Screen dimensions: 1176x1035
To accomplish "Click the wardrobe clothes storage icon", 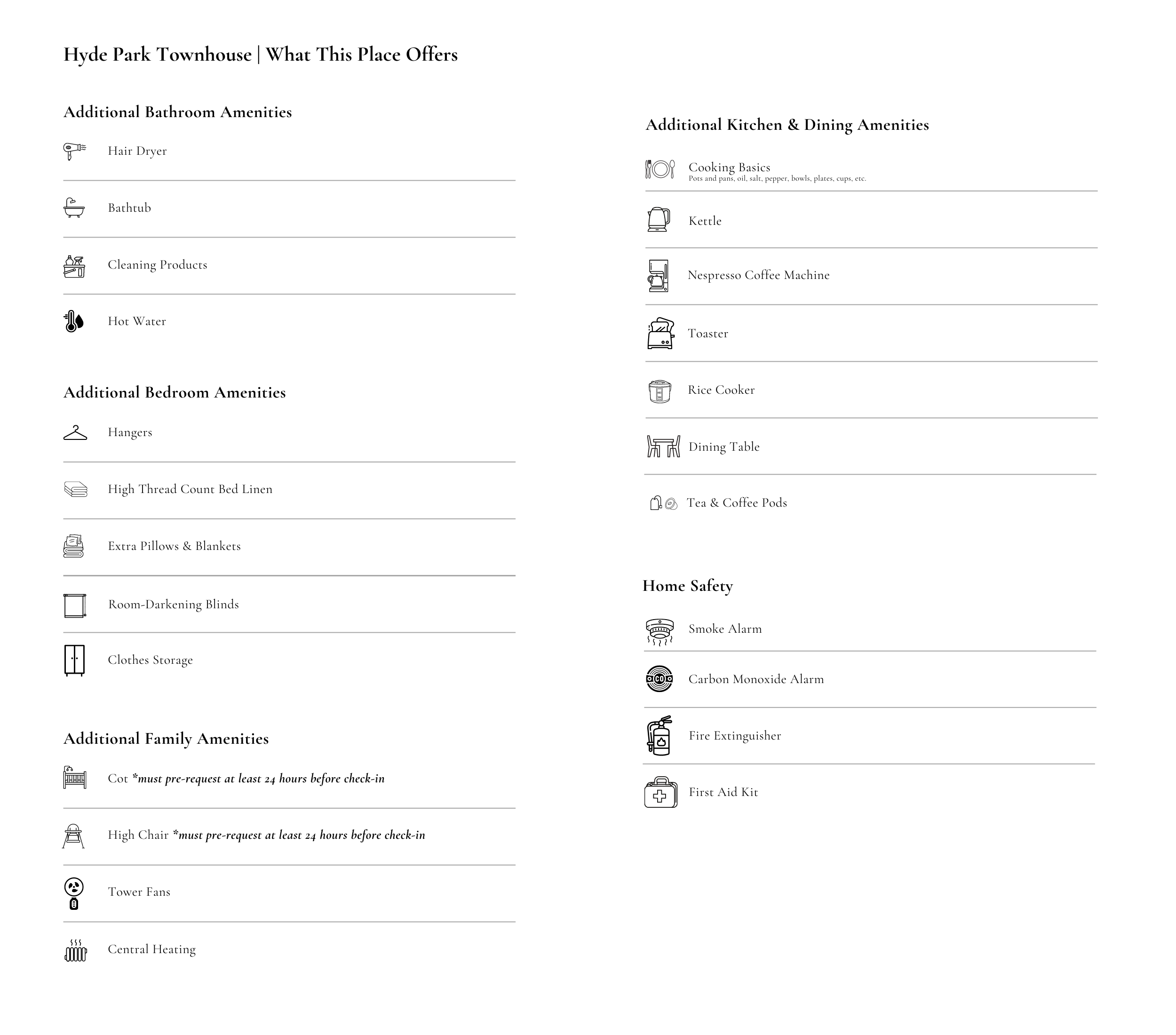I will point(74,660).
